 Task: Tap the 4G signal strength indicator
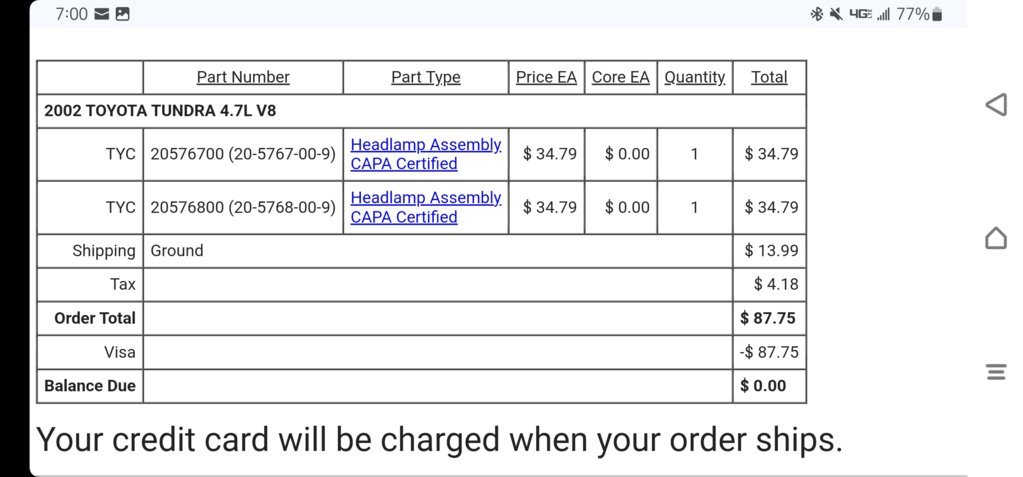(x=870, y=14)
